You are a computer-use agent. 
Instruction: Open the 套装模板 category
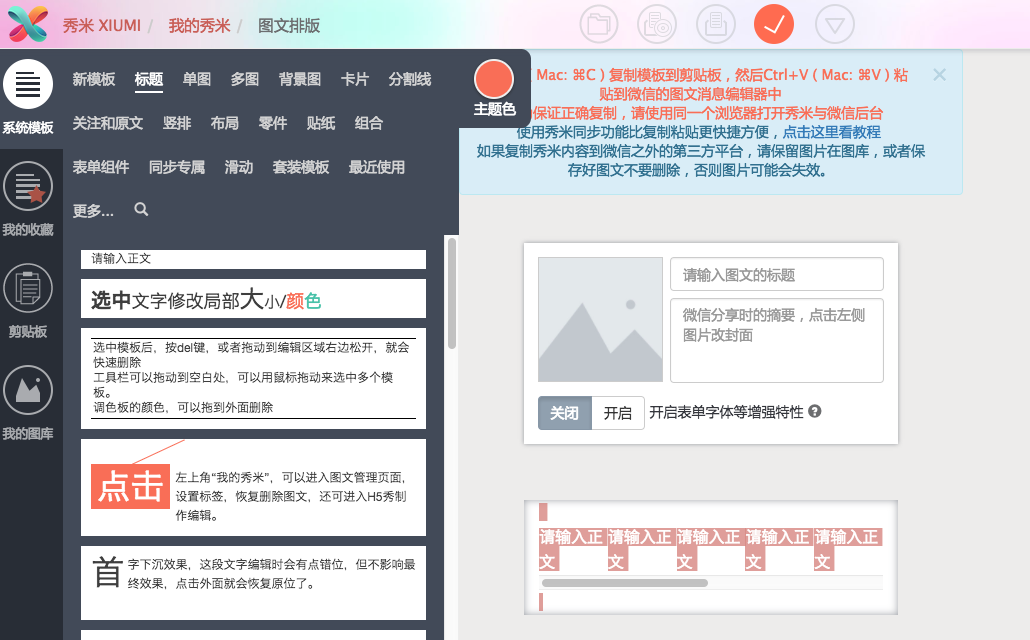(301, 168)
